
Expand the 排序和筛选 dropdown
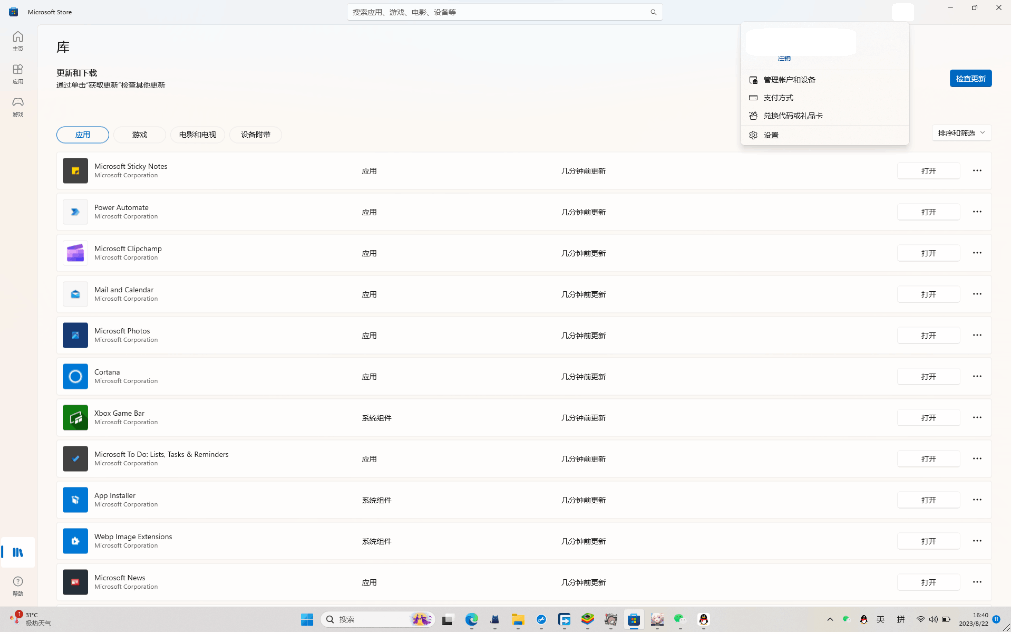pyautogui.click(x=961, y=133)
